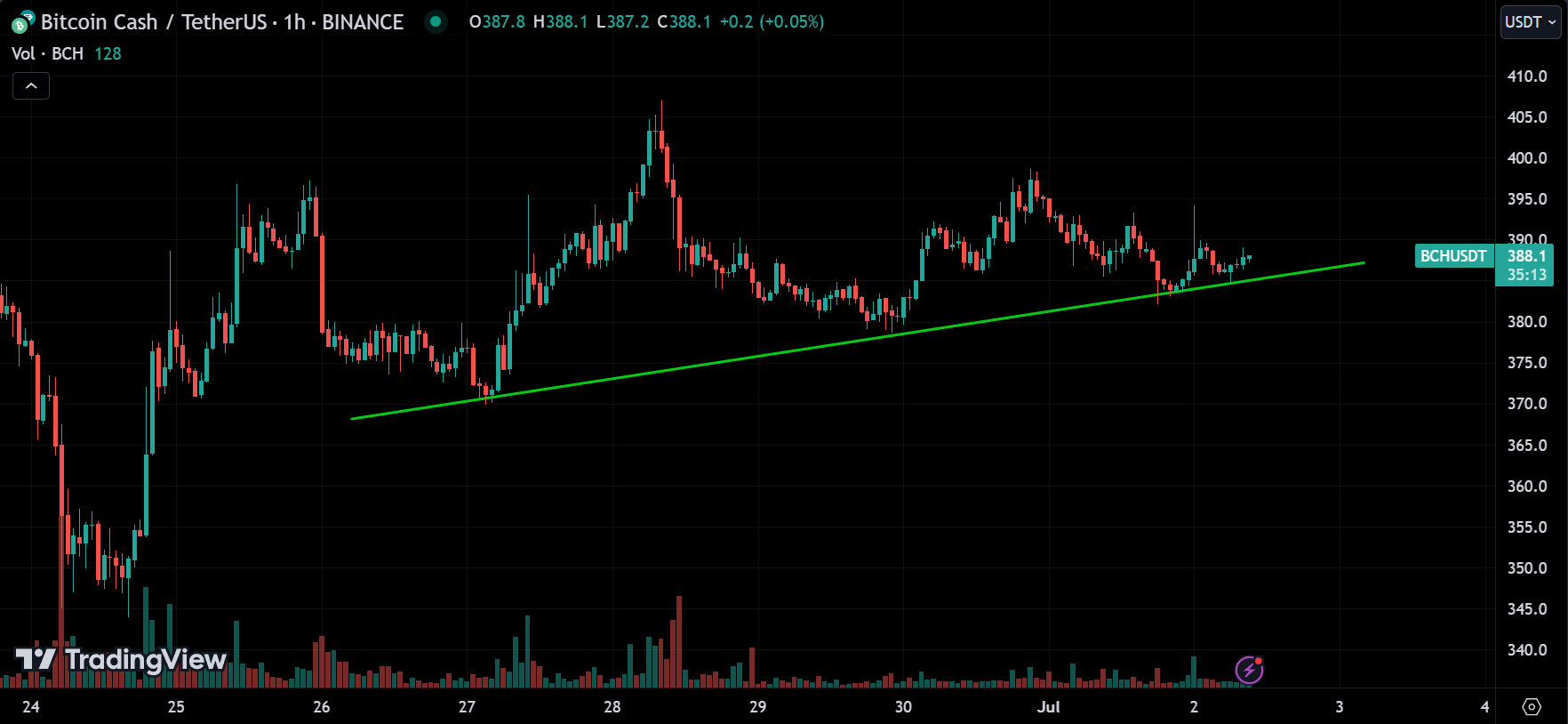This screenshot has height=724, width=1568.
Task: Click the 28 date label on time axis
Action: (x=612, y=707)
